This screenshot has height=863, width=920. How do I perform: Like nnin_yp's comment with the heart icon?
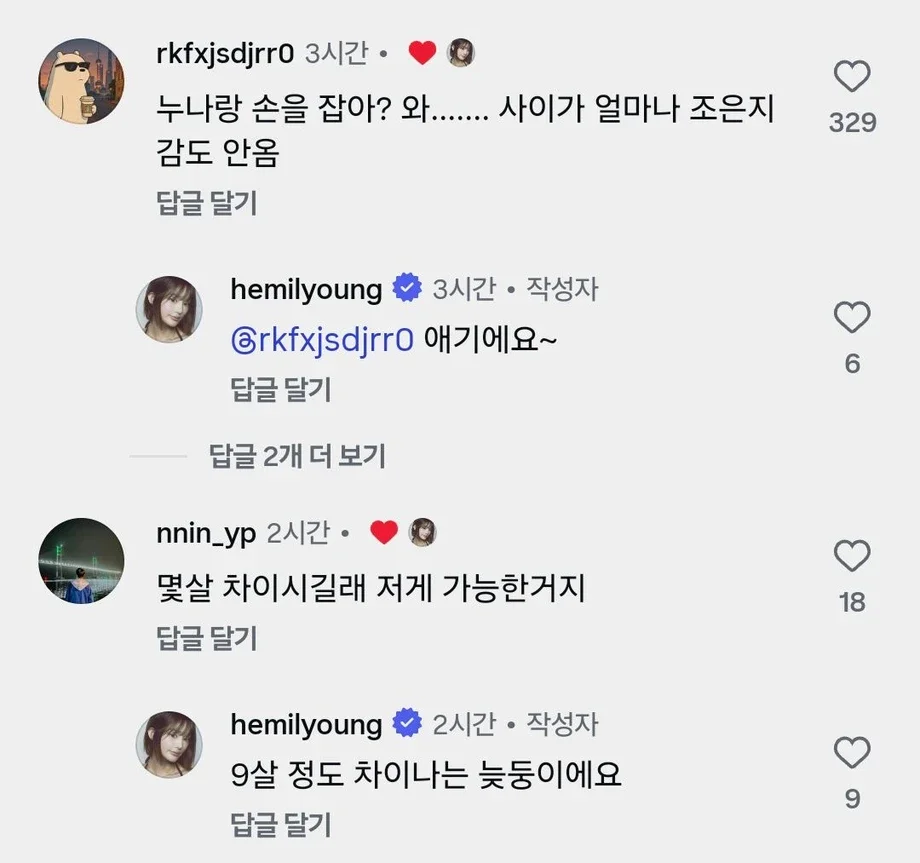tap(852, 556)
